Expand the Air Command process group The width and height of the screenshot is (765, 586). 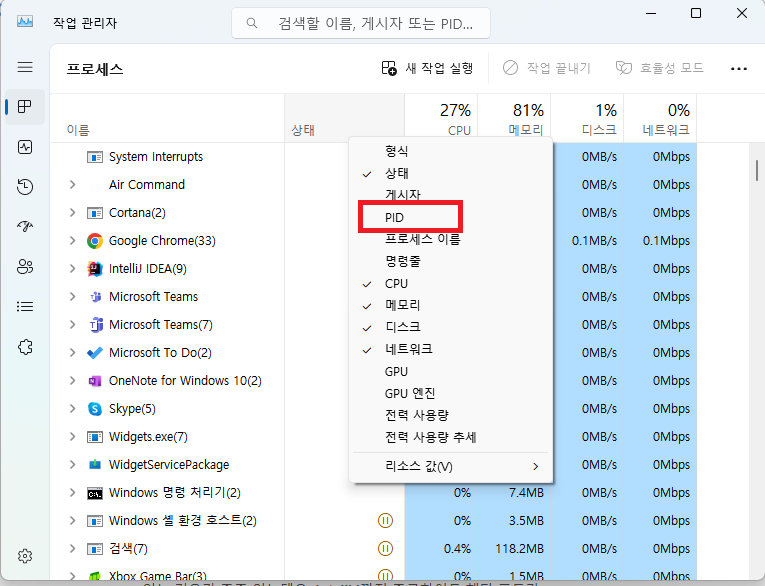[x=73, y=185]
